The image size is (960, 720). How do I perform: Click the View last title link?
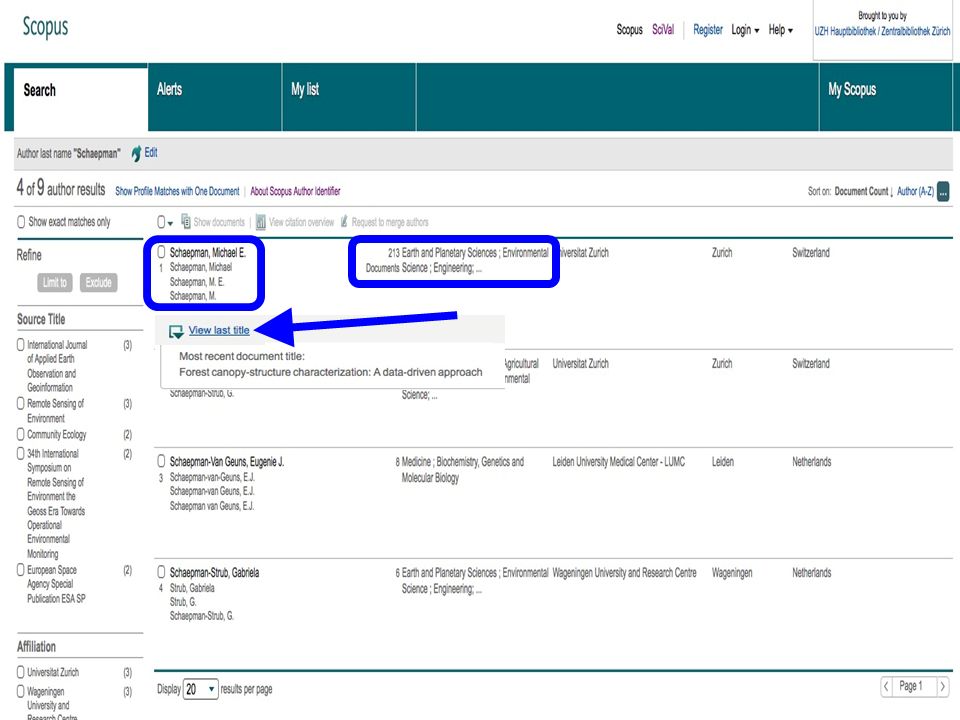tap(219, 330)
